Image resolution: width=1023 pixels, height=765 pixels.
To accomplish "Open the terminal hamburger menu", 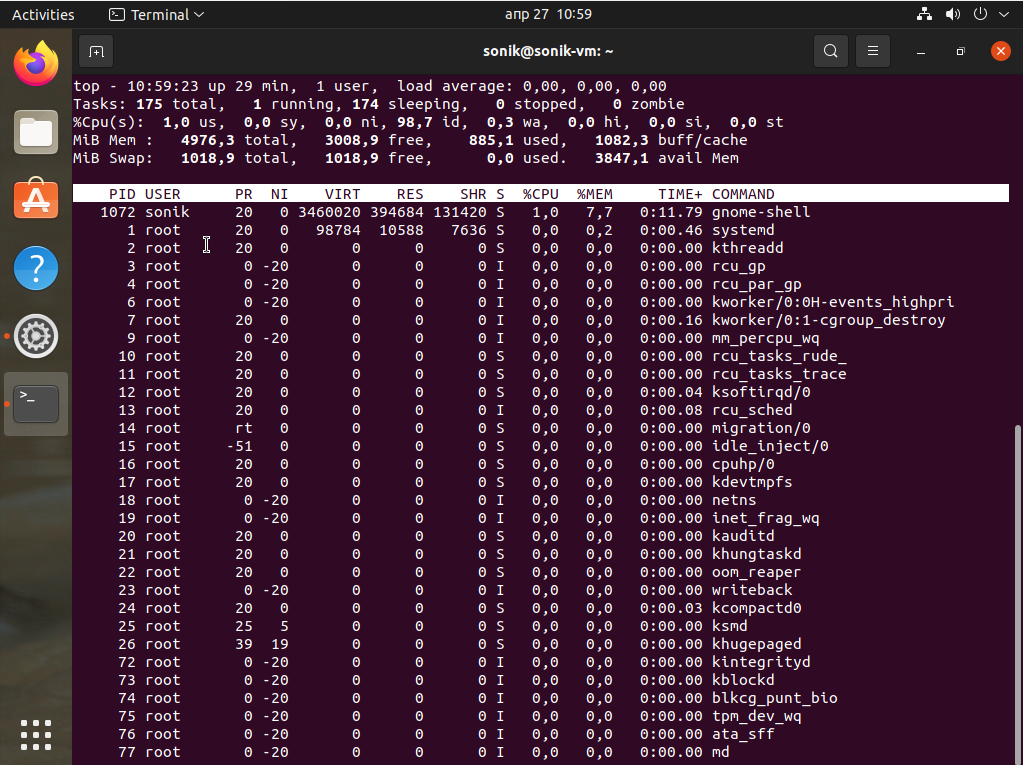I will [x=873, y=51].
